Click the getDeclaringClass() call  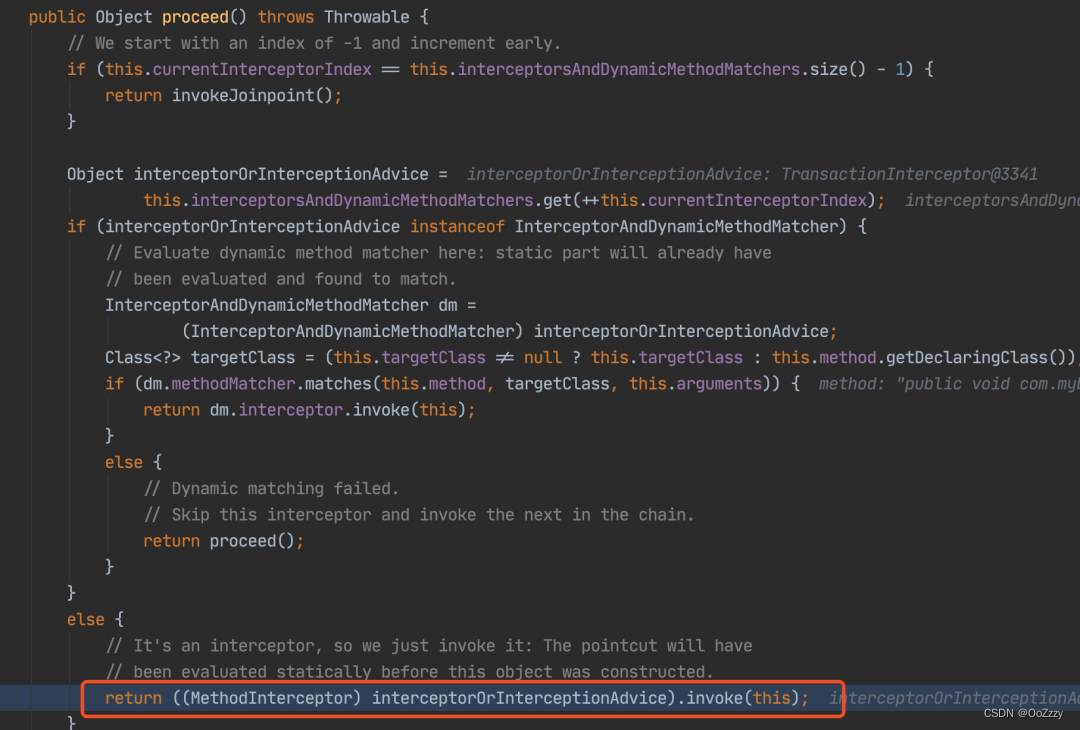coord(977,357)
